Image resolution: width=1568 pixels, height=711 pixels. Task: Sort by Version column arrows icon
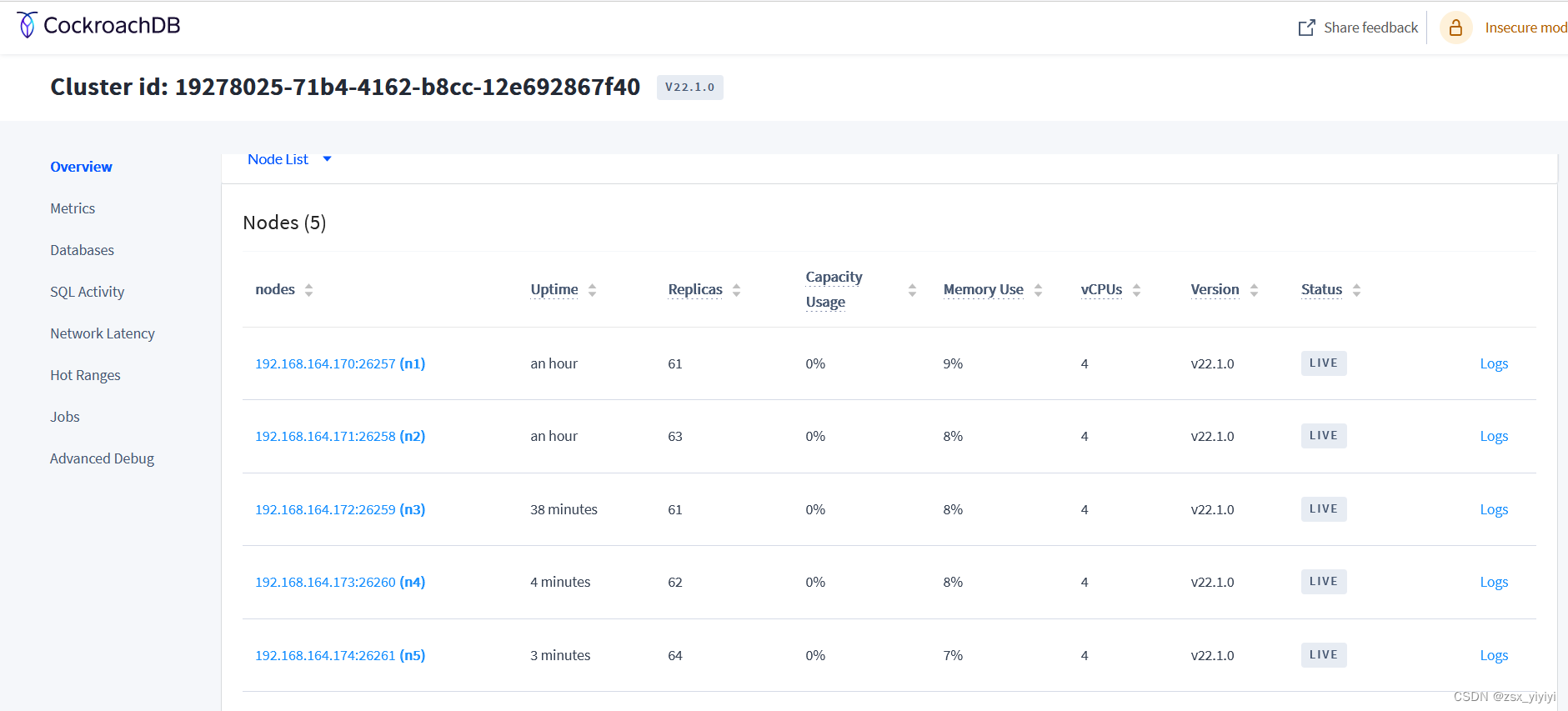pos(1254,290)
